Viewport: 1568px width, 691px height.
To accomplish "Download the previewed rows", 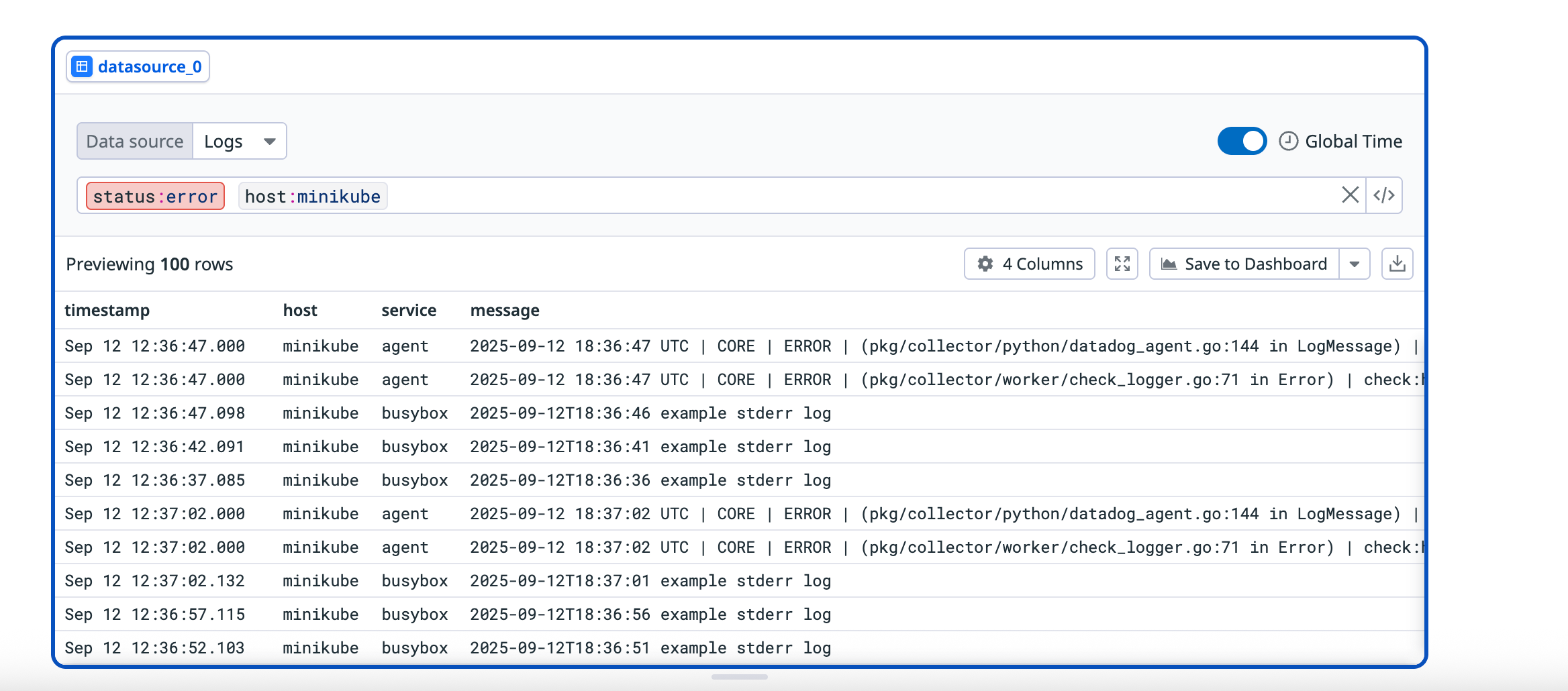I will [x=1397, y=264].
